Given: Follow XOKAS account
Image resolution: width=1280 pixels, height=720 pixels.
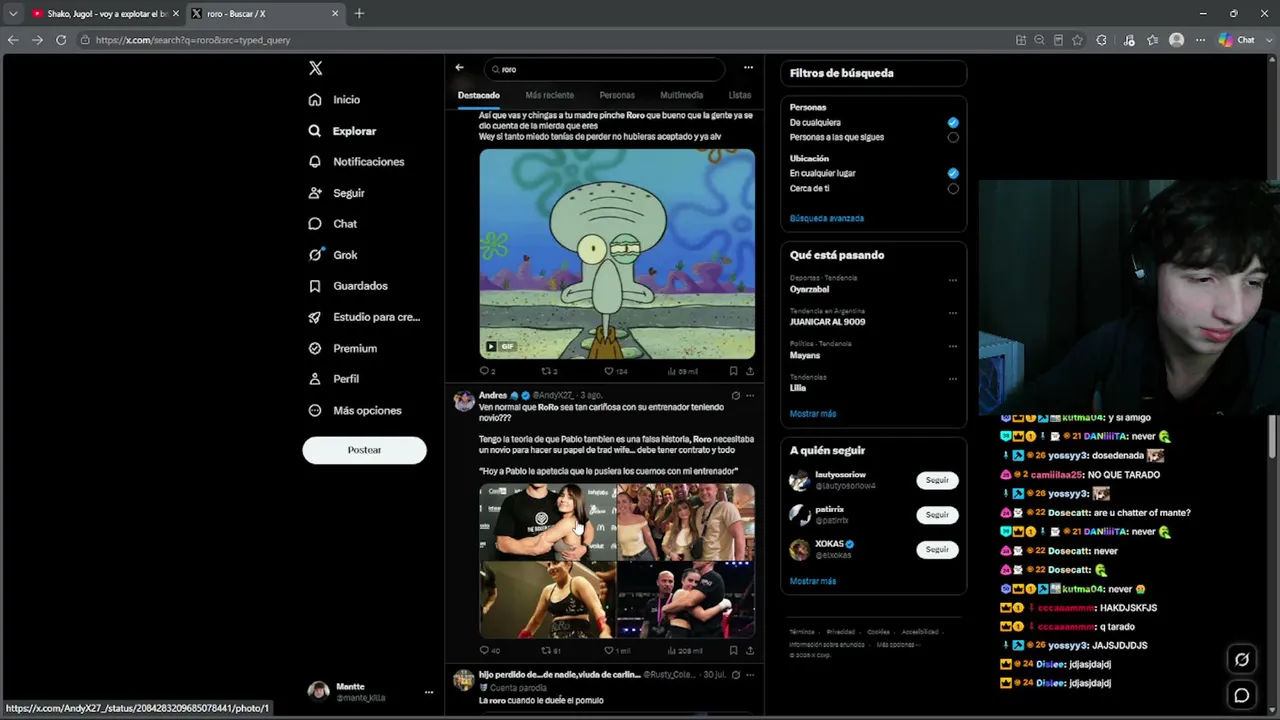Looking at the screenshot, I should coord(937,549).
